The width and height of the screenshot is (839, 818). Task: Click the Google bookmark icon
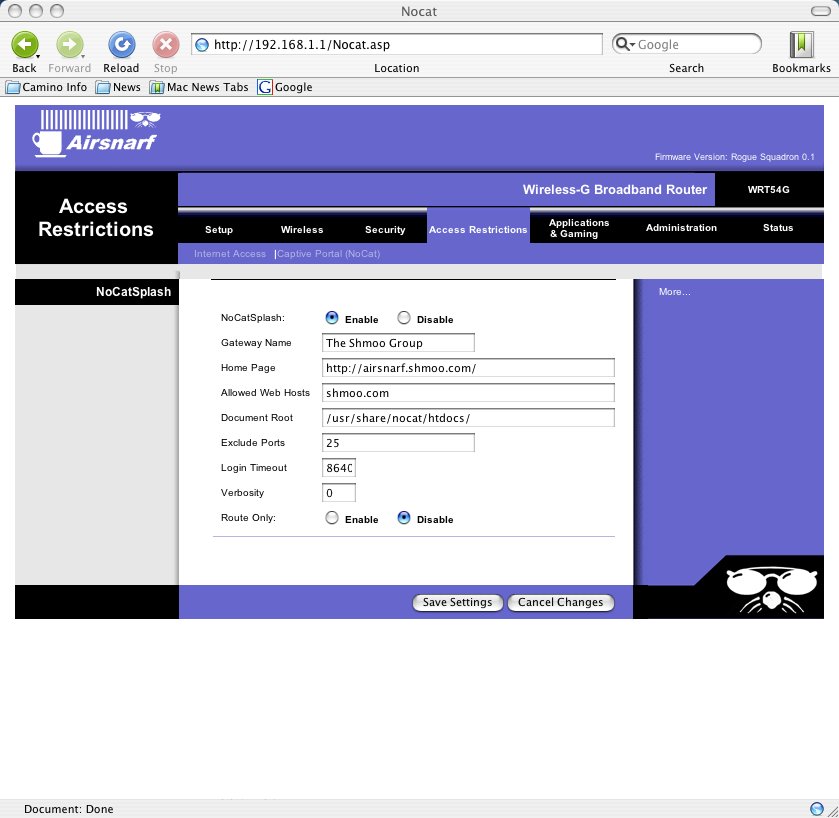pos(265,87)
